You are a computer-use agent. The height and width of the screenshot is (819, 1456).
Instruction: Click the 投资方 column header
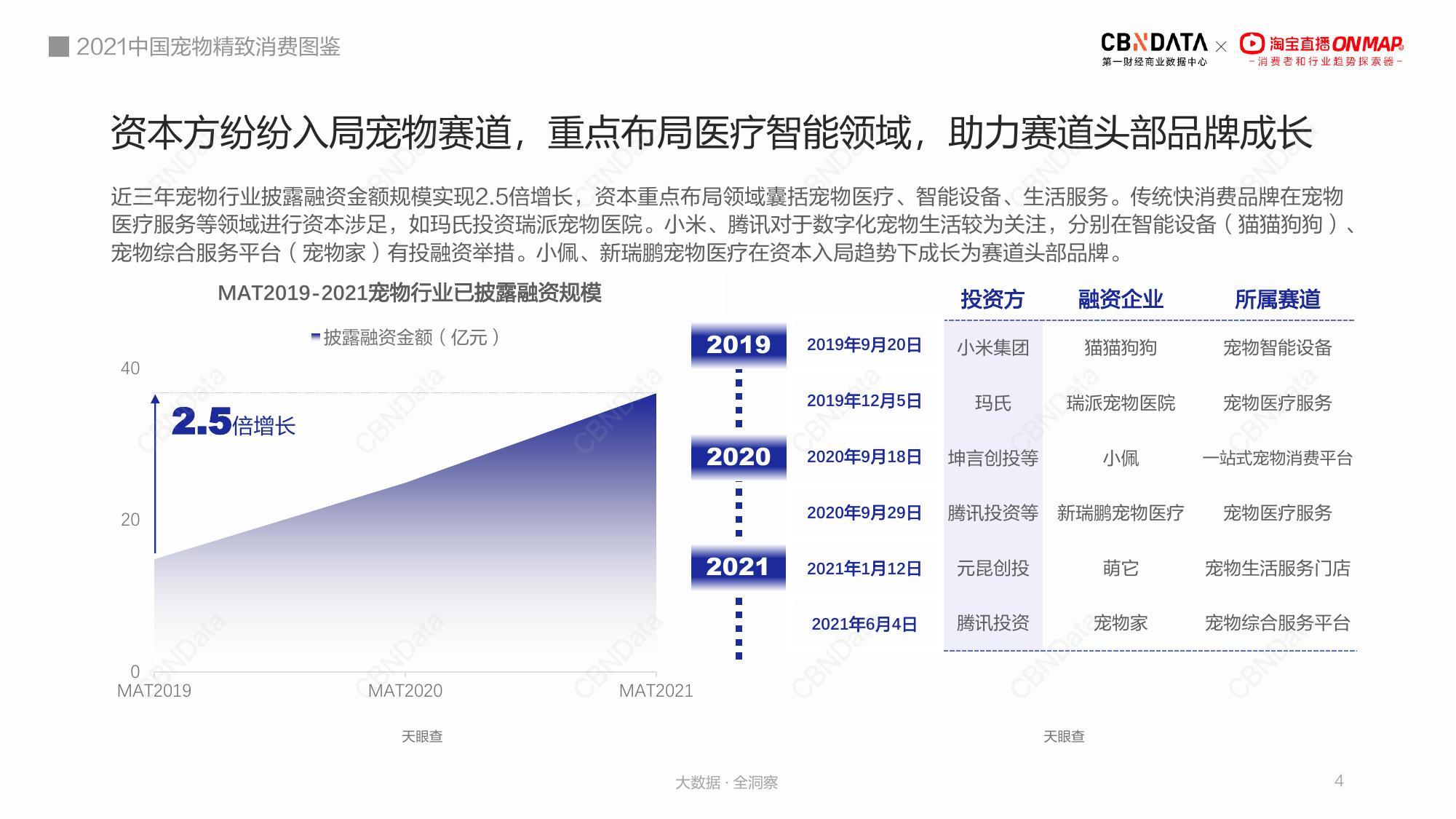(992, 299)
